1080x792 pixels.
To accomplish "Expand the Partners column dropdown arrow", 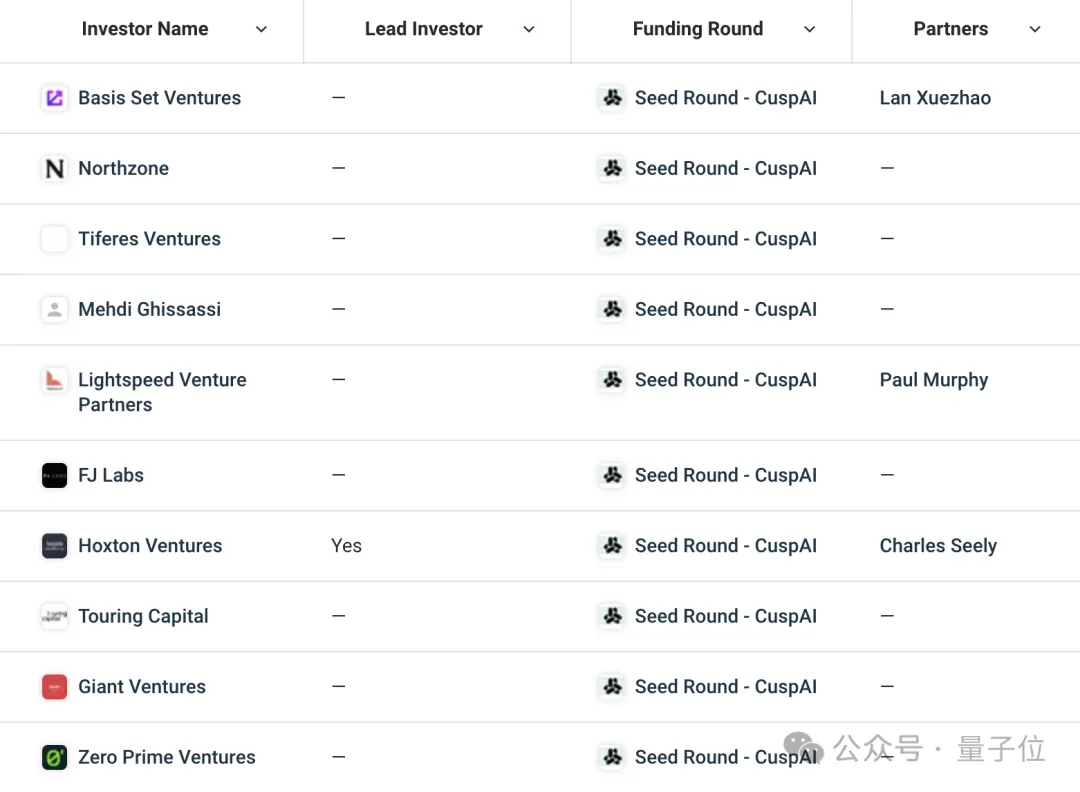I will [x=1035, y=30].
